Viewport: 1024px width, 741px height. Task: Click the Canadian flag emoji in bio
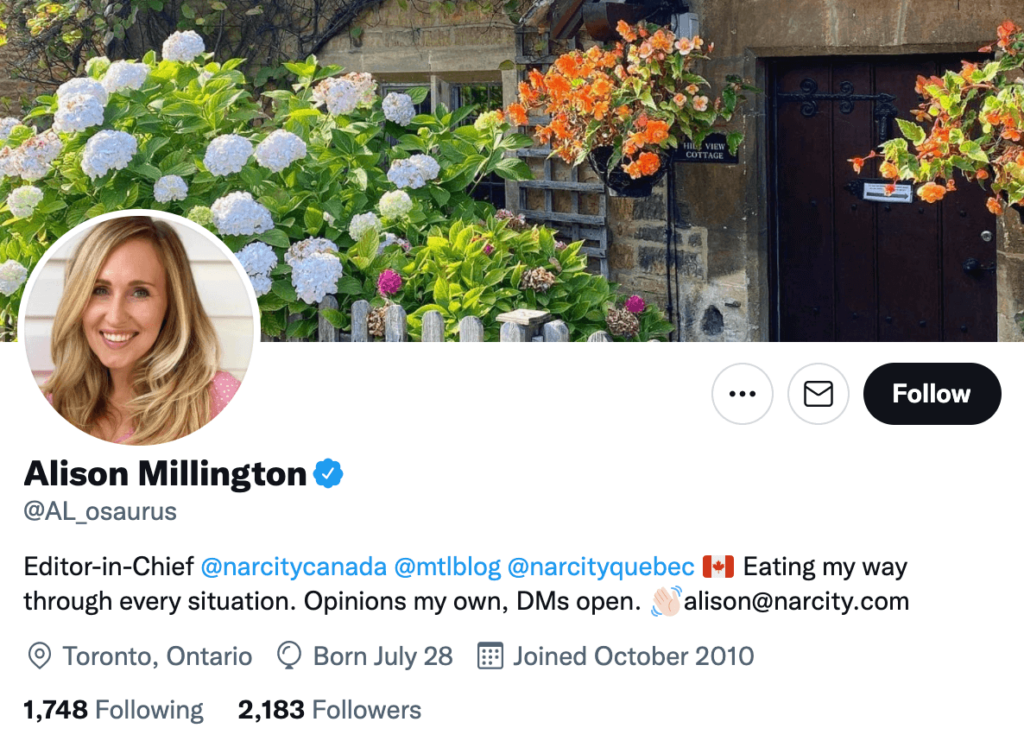[718, 567]
